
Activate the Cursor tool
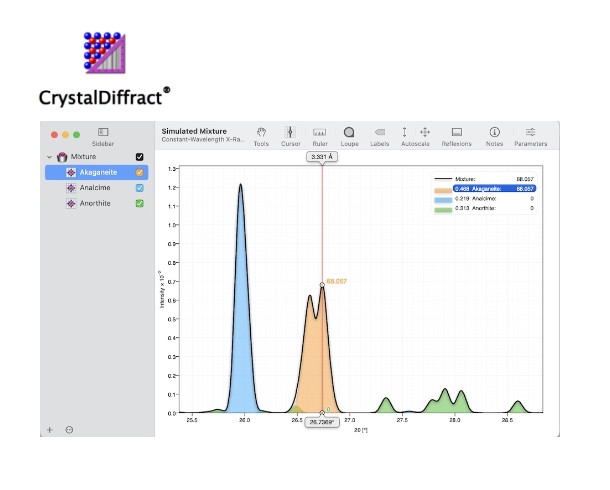tap(290, 133)
